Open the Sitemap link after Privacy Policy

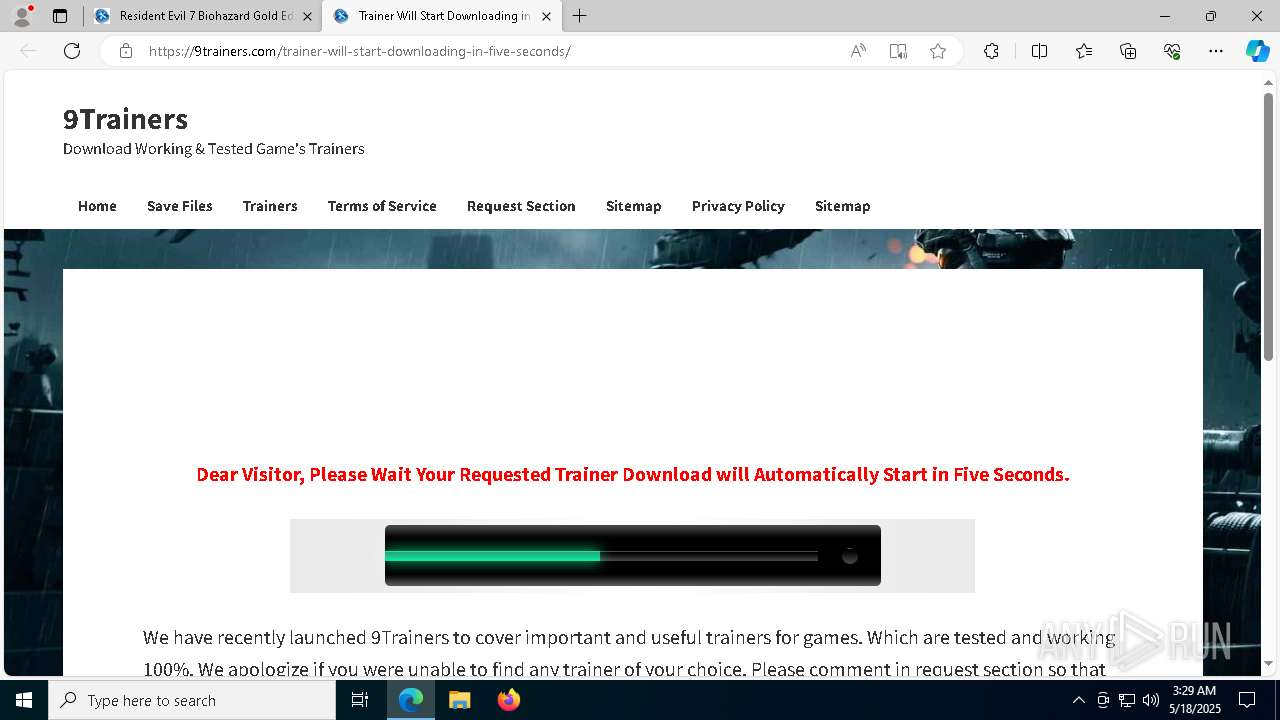click(x=842, y=206)
